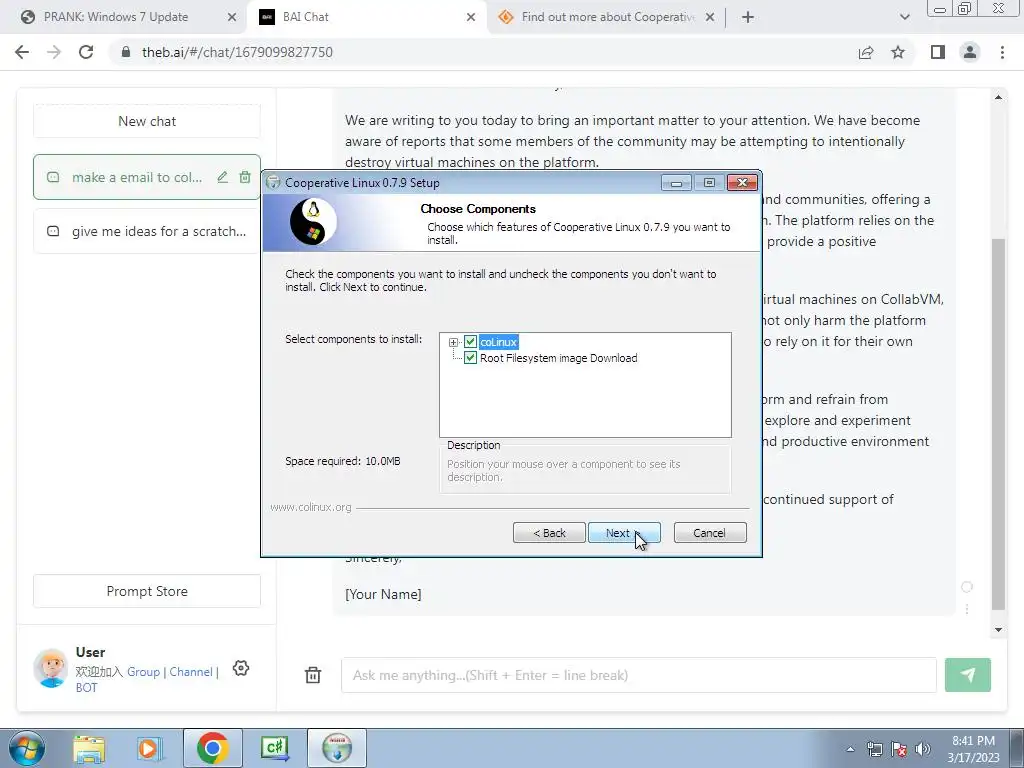
Task: Open the Channel link
Action: coord(191,672)
